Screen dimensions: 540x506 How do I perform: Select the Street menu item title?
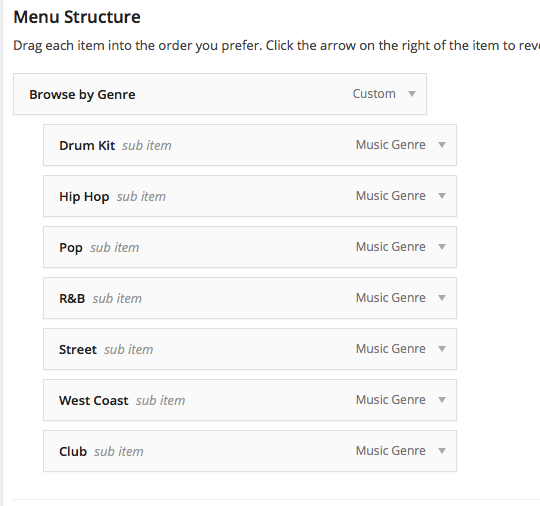click(x=78, y=349)
